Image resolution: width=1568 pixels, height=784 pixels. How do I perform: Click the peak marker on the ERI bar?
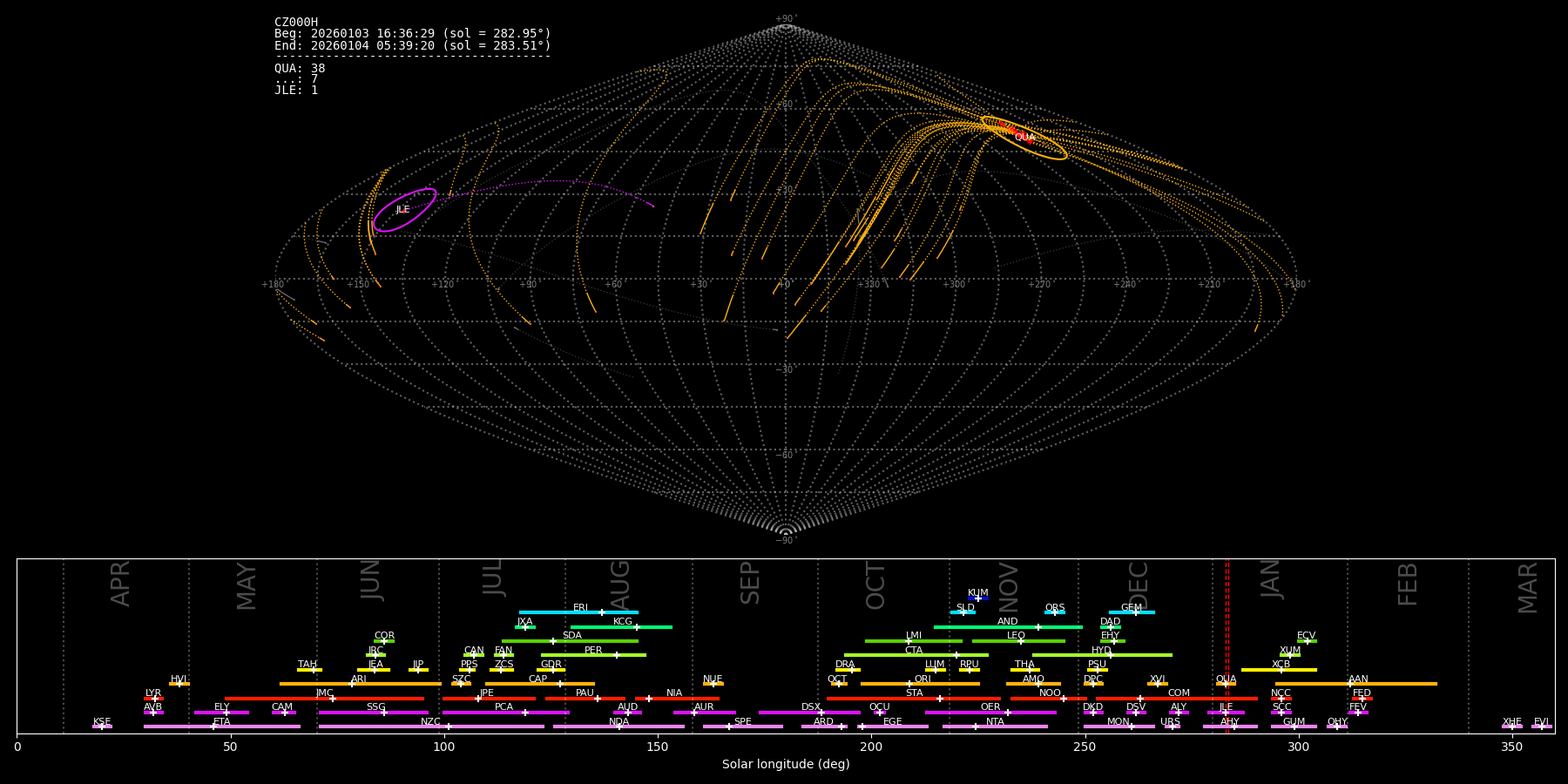[x=601, y=612]
